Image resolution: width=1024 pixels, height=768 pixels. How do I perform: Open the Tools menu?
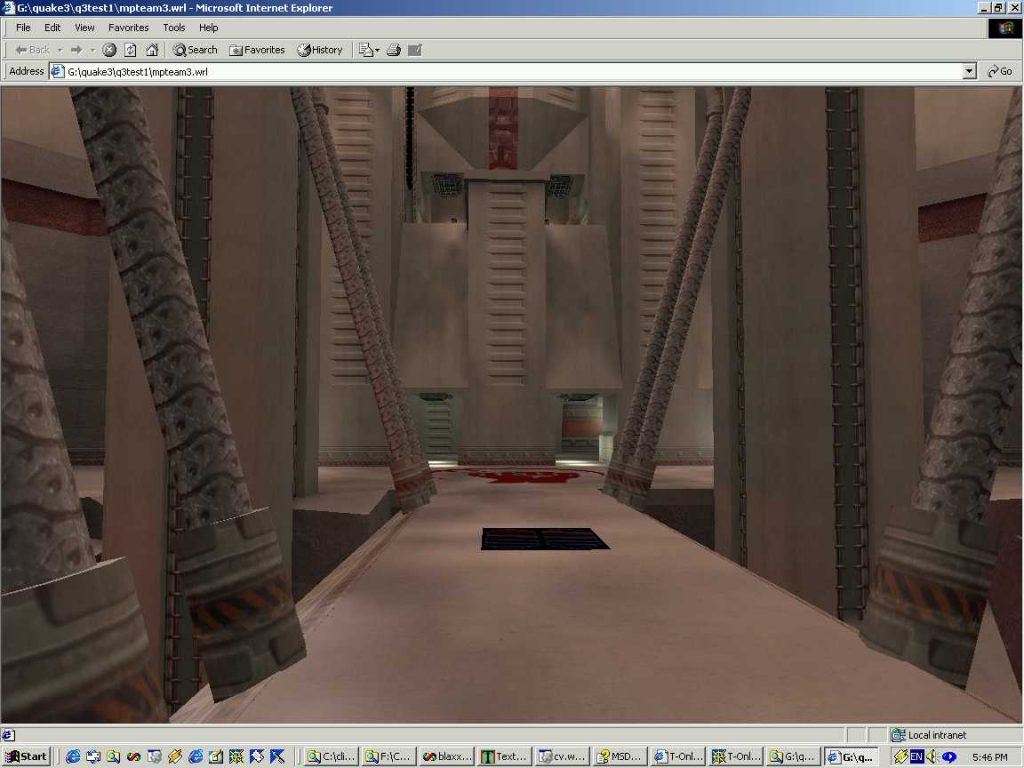click(x=174, y=27)
